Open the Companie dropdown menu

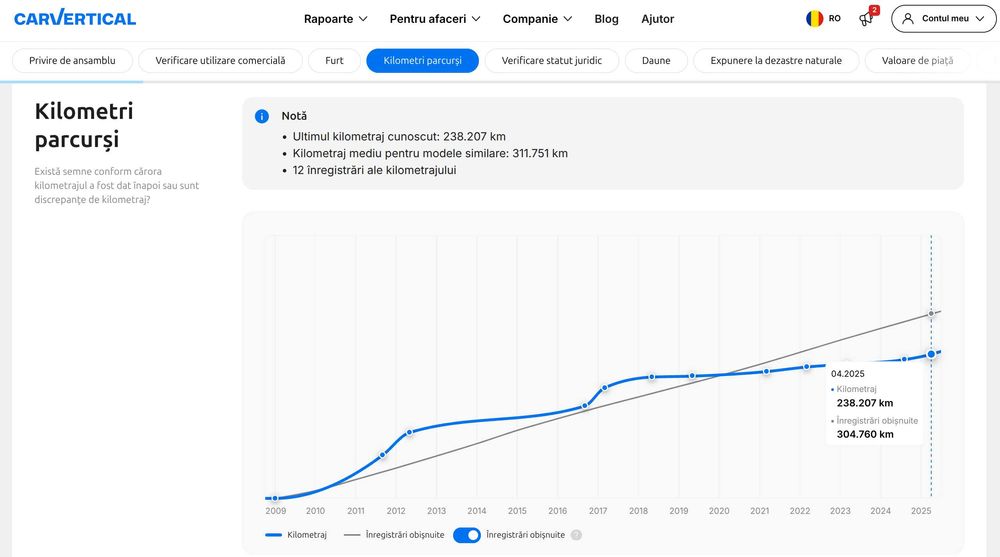click(x=537, y=19)
